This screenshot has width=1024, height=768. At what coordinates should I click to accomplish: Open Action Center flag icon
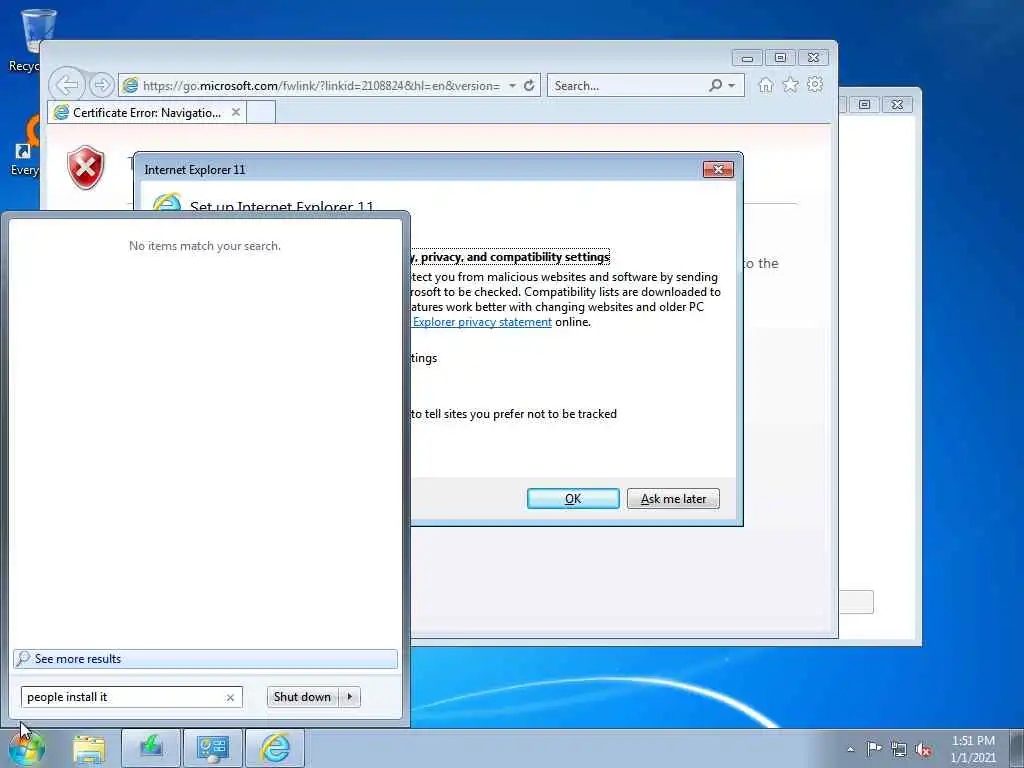(874, 748)
